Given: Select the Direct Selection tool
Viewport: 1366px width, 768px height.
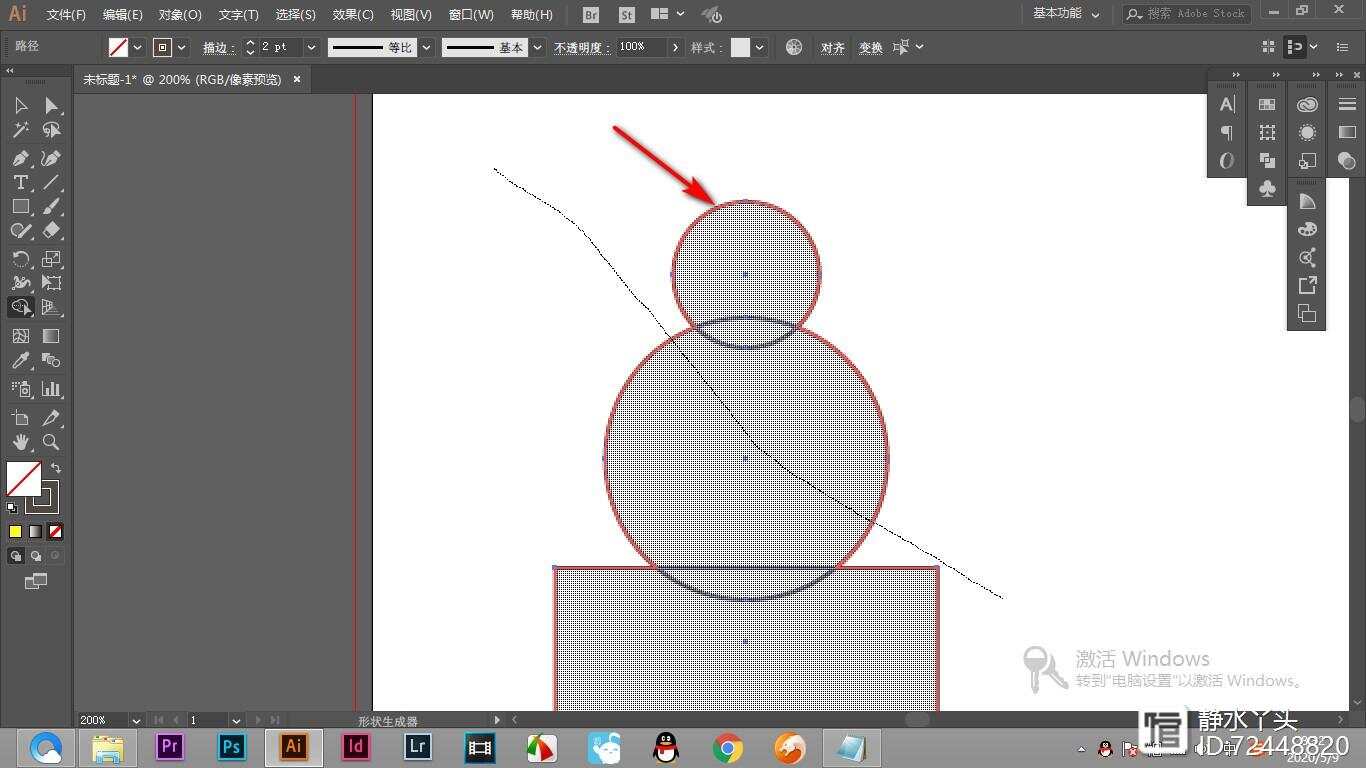Looking at the screenshot, I should pyautogui.click(x=51, y=106).
